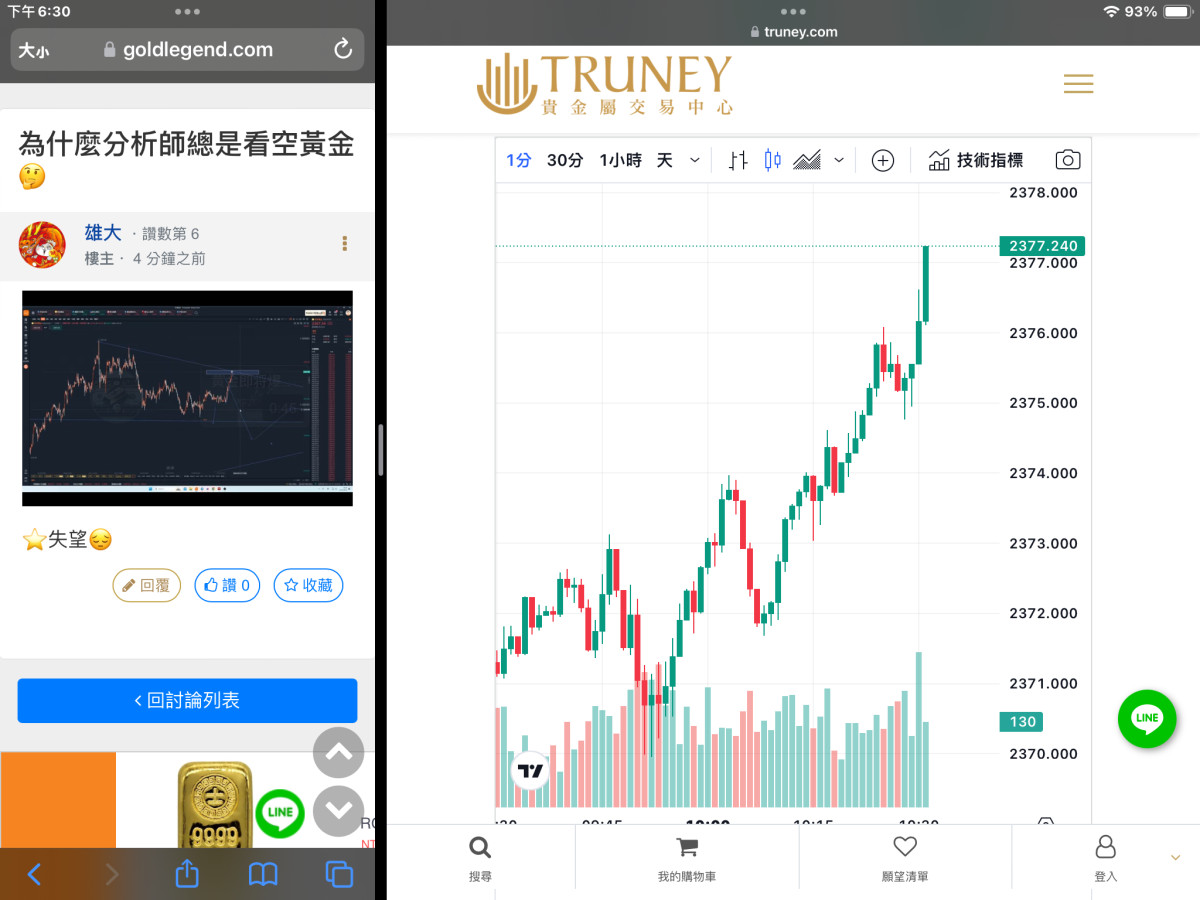The image size is (1200, 900).
Task: Open the TRUNEY hamburger menu
Action: tap(1078, 84)
